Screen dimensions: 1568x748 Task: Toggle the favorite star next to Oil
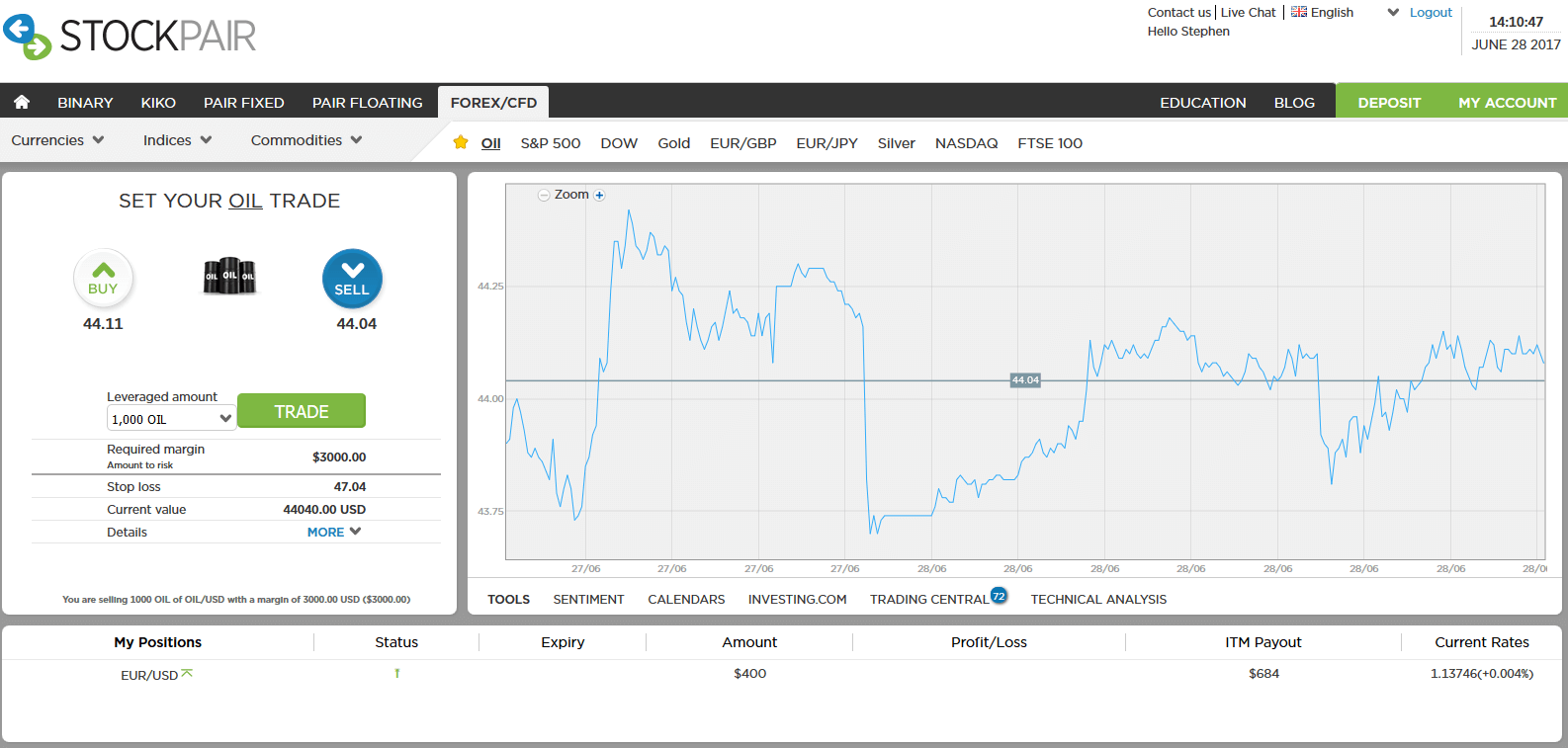[x=461, y=142]
